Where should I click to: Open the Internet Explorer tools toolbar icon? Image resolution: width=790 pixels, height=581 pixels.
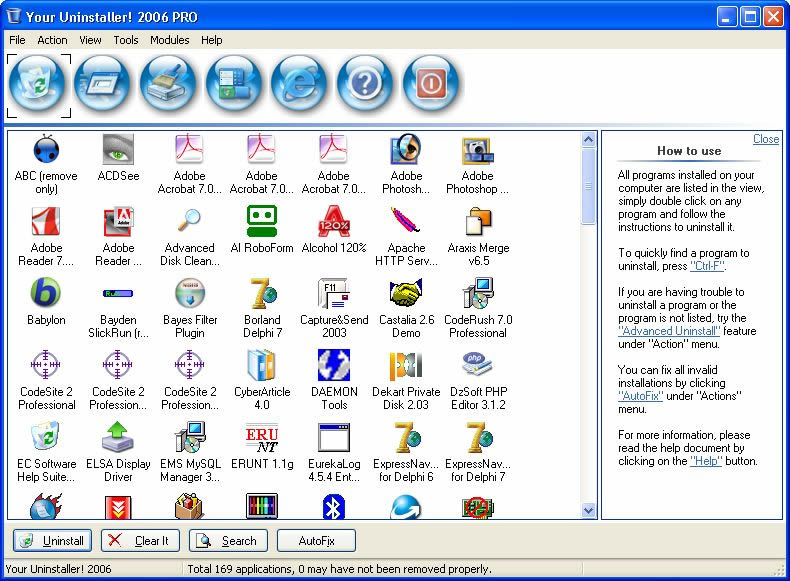(x=299, y=84)
